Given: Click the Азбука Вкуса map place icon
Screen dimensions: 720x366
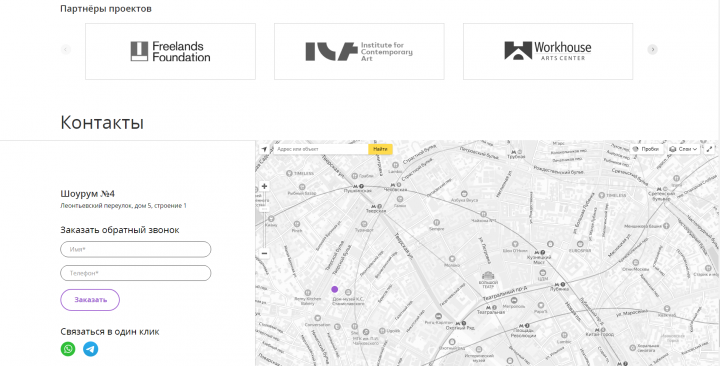Looking at the screenshot, I should (x=464, y=194).
